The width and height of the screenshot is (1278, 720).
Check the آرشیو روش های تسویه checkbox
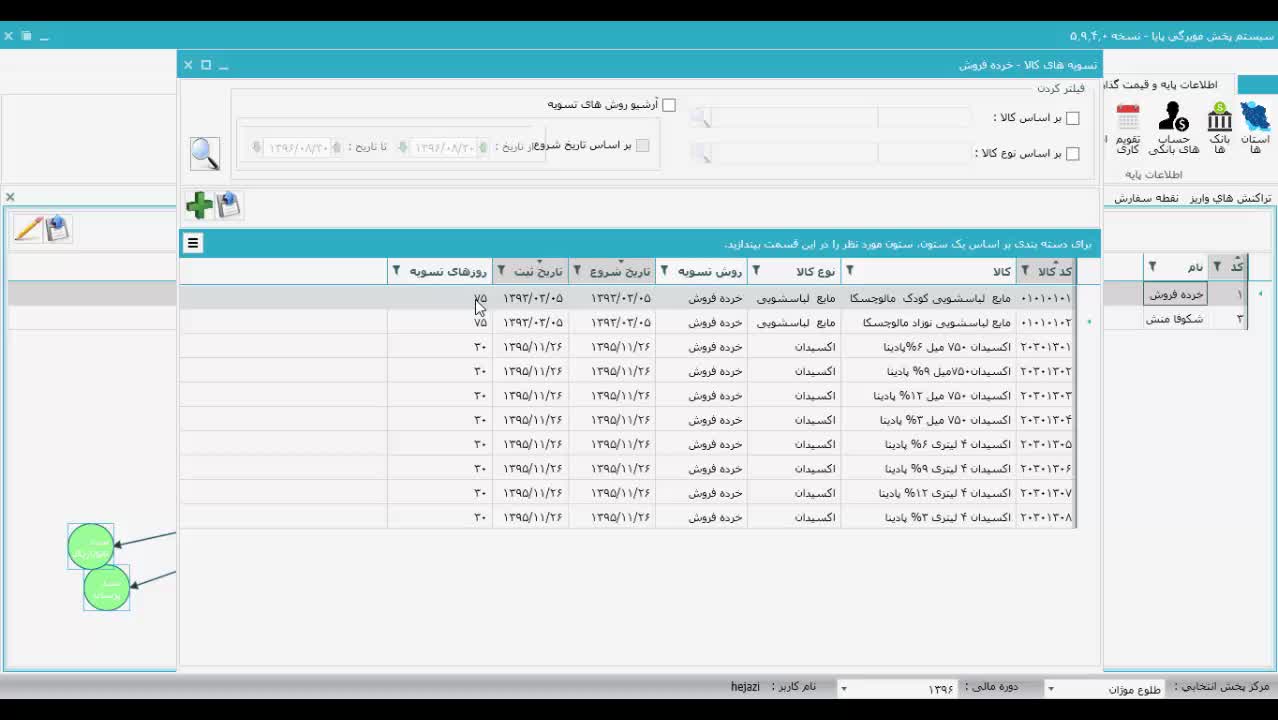point(669,105)
